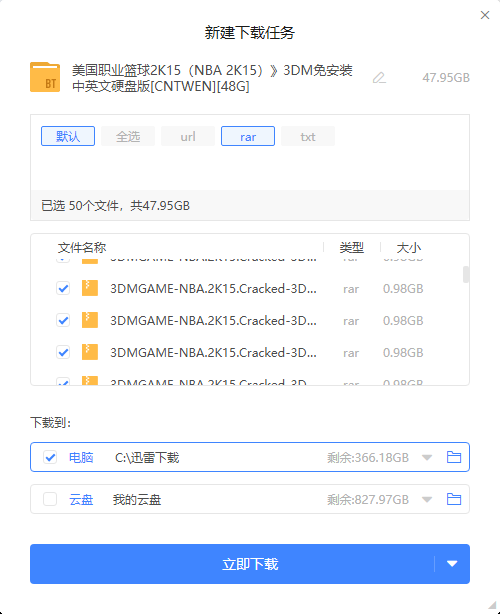Filter files by txt type
Image resolution: width=500 pixels, height=614 pixels.
click(x=308, y=136)
